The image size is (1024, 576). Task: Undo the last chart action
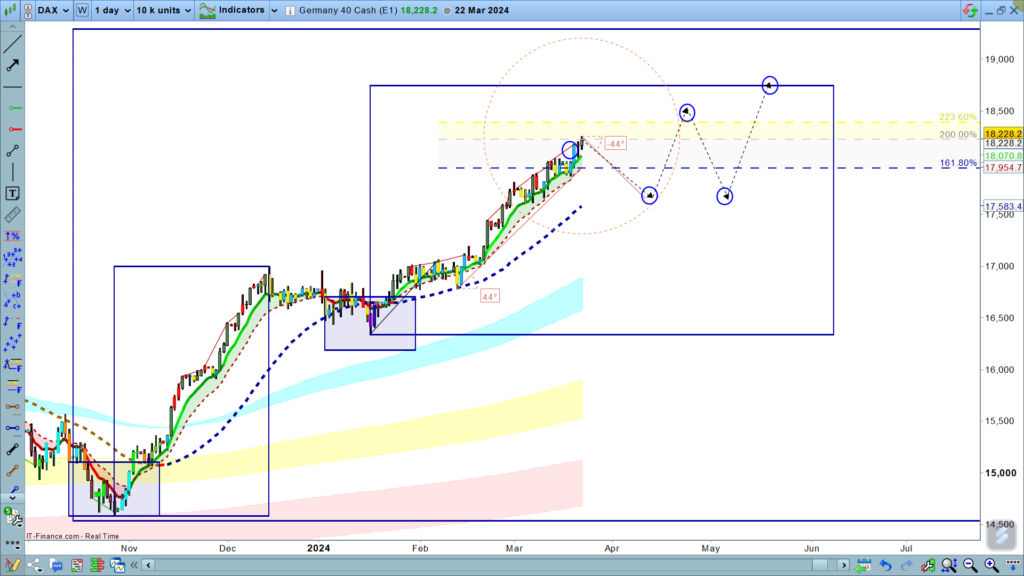coord(885,566)
